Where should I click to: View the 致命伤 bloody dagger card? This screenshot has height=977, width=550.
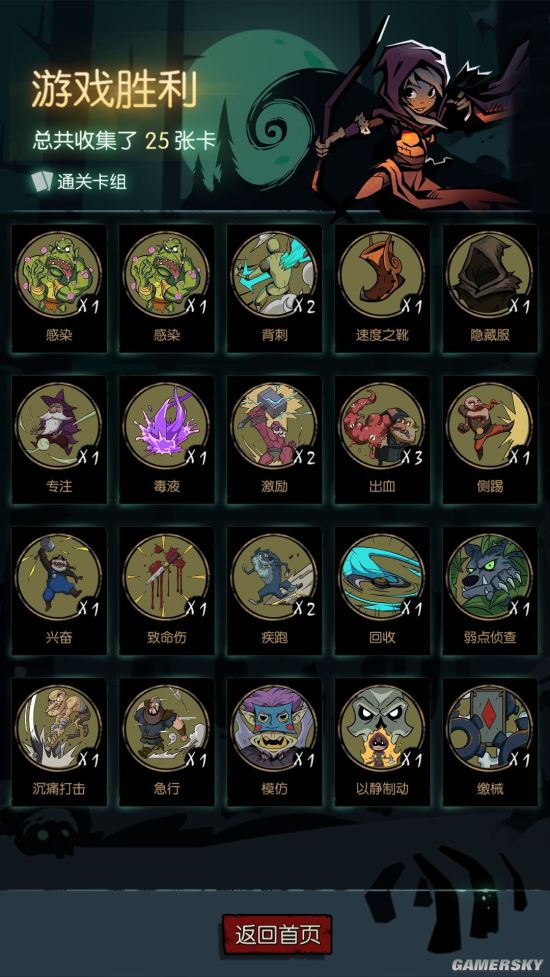coord(167,591)
